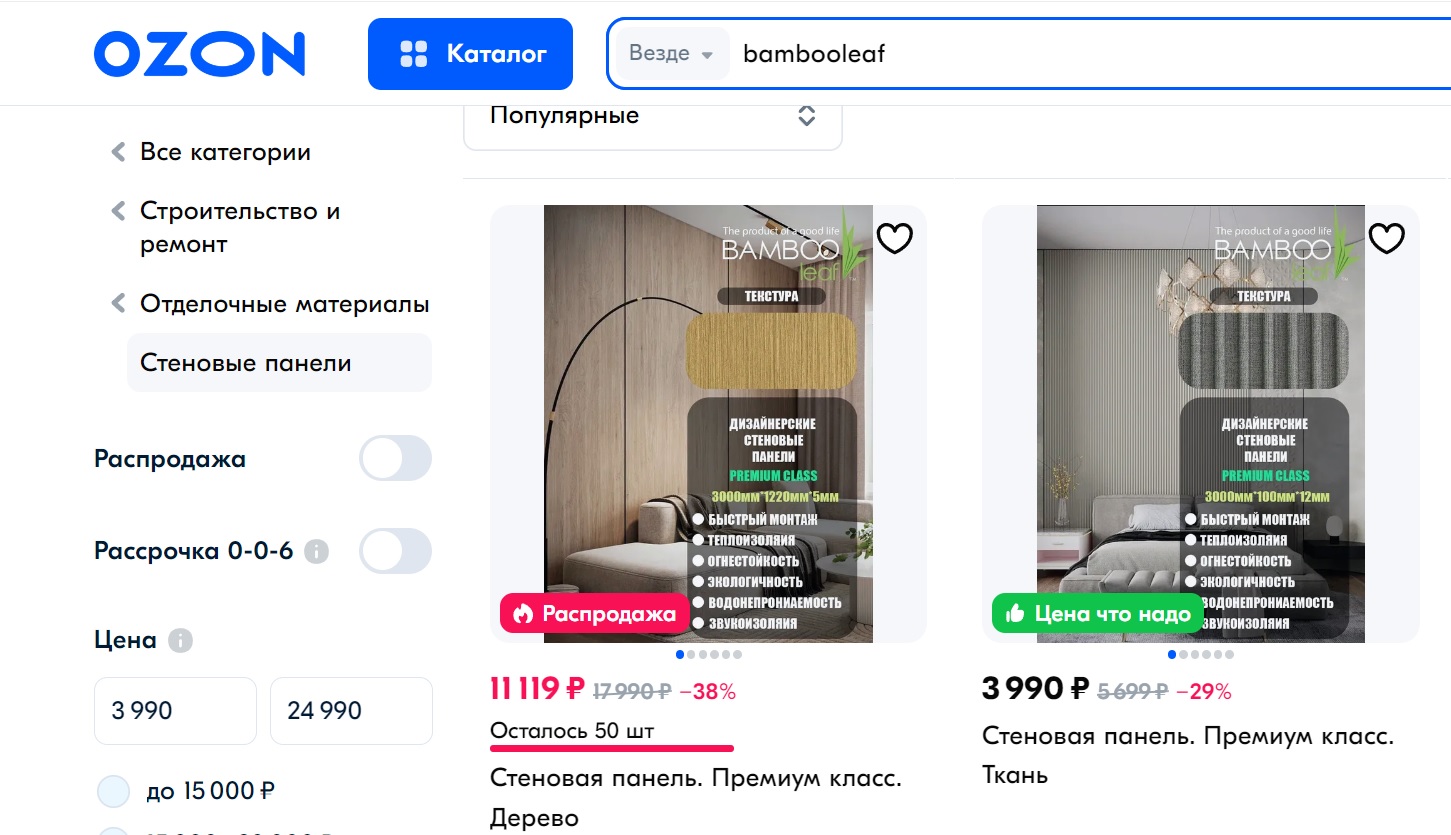Click the image carousel dots under wood panel
1451x835 pixels.
(x=709, y=655)
